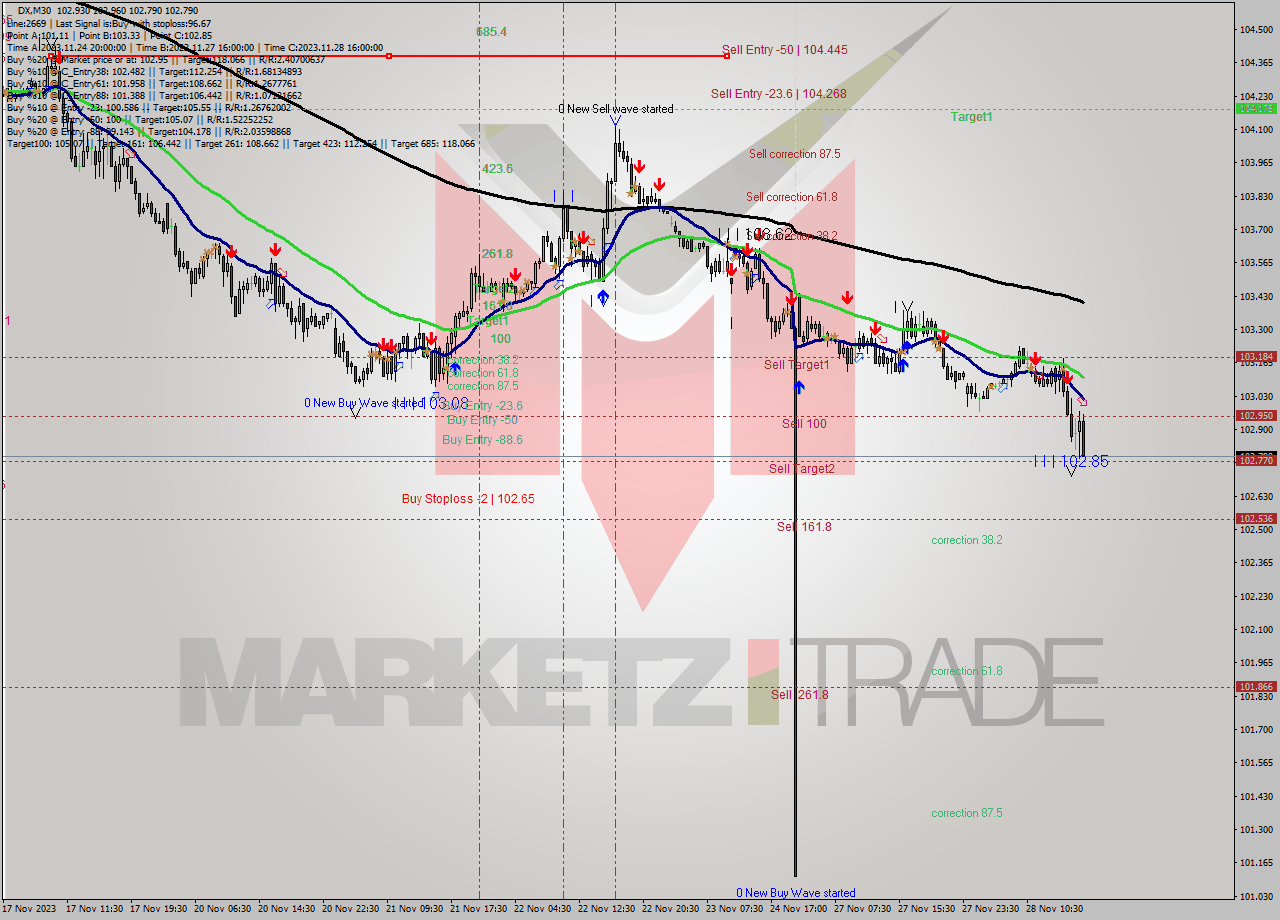Image resolution: width=1280 pixels, height=920 pixels.
Task: Select the 'Sell correction 61.8' label
Action: coord(792,197)
